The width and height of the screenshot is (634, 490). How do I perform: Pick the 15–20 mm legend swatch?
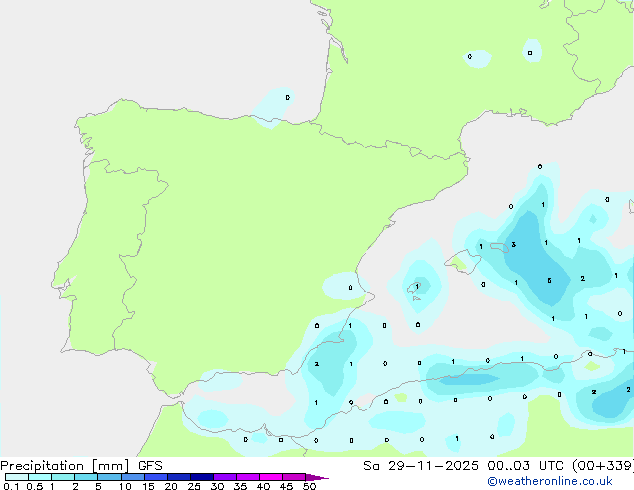coord(156,477)
